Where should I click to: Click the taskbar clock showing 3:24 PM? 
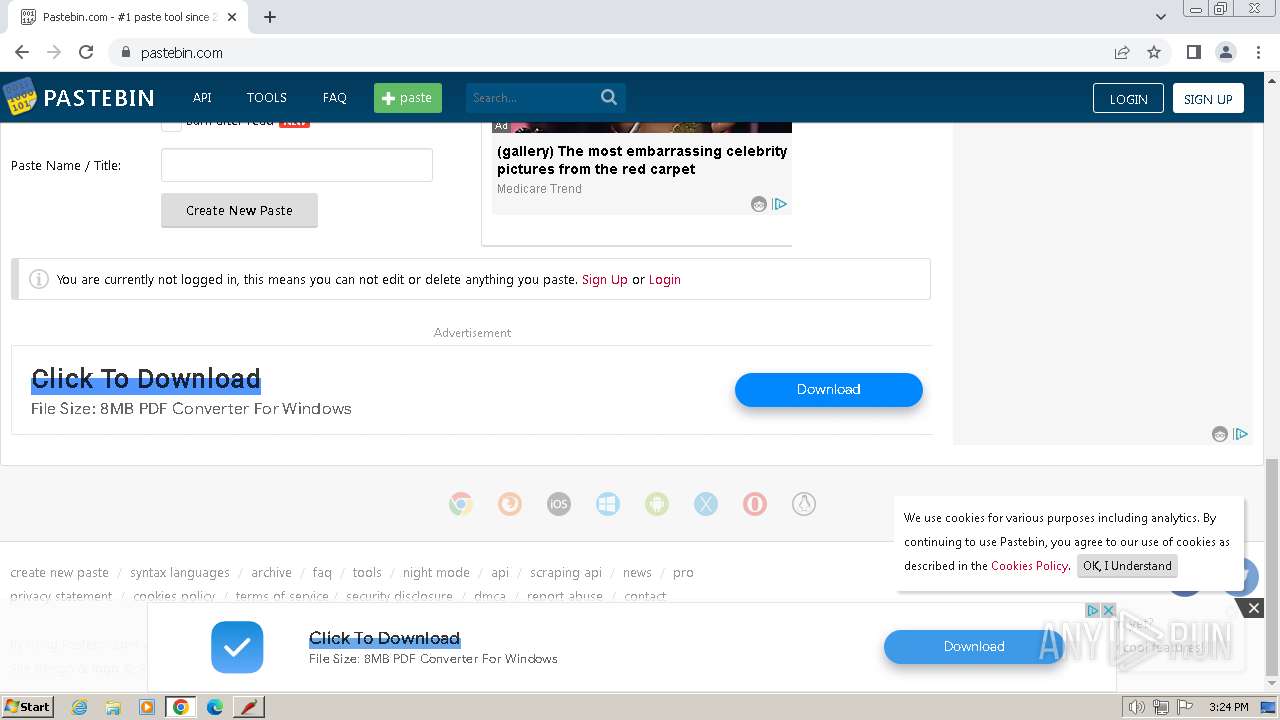tap(1228, 707)
